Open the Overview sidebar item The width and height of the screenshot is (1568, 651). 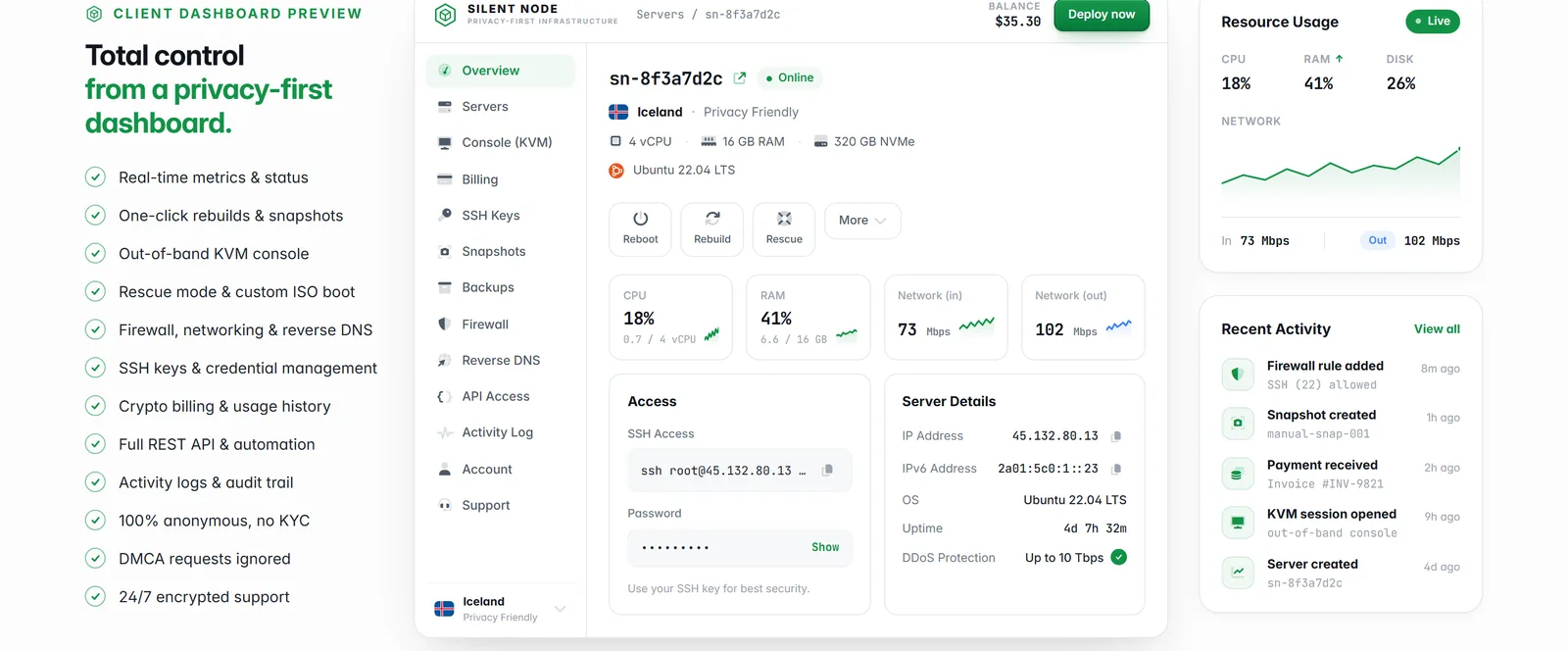pos(501,71)
